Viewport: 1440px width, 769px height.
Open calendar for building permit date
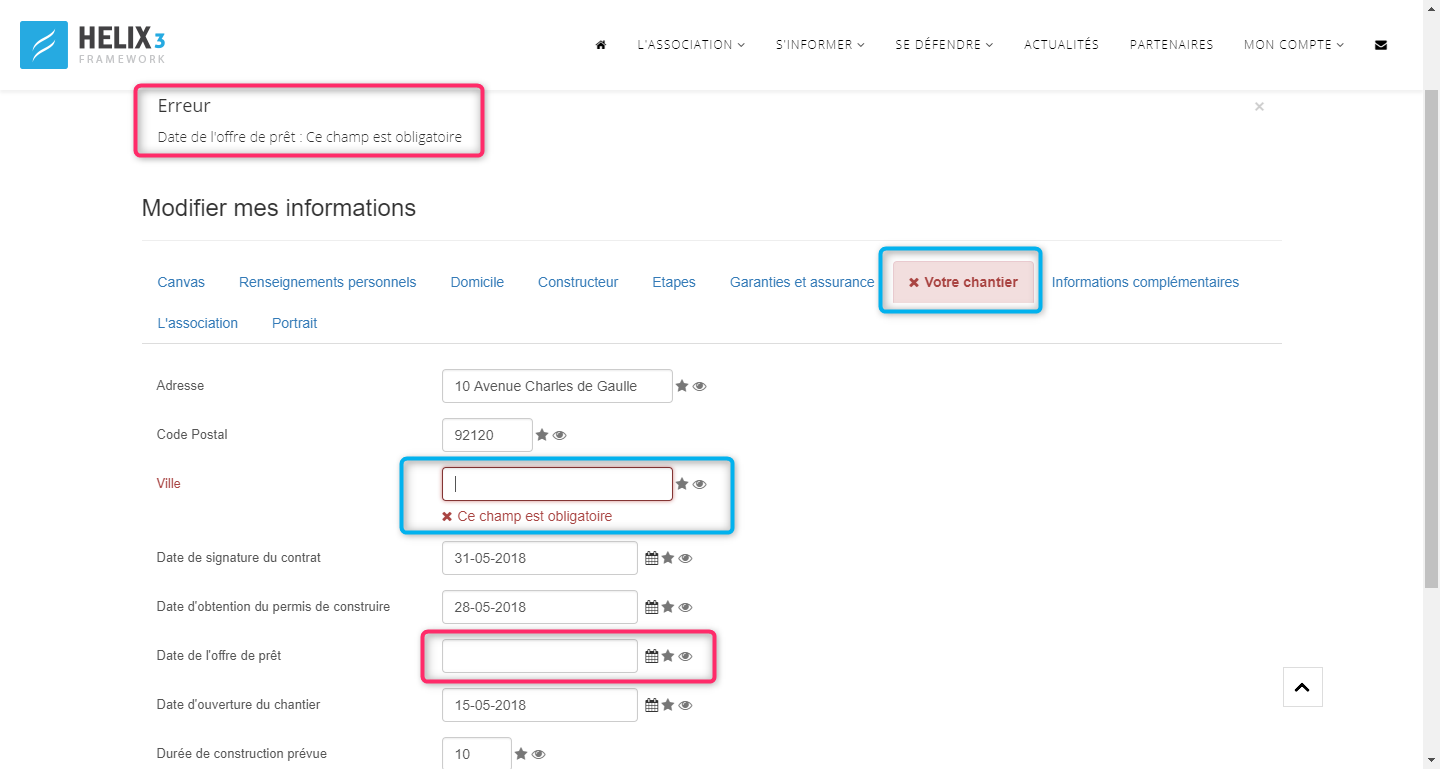(x=651, y=608)
